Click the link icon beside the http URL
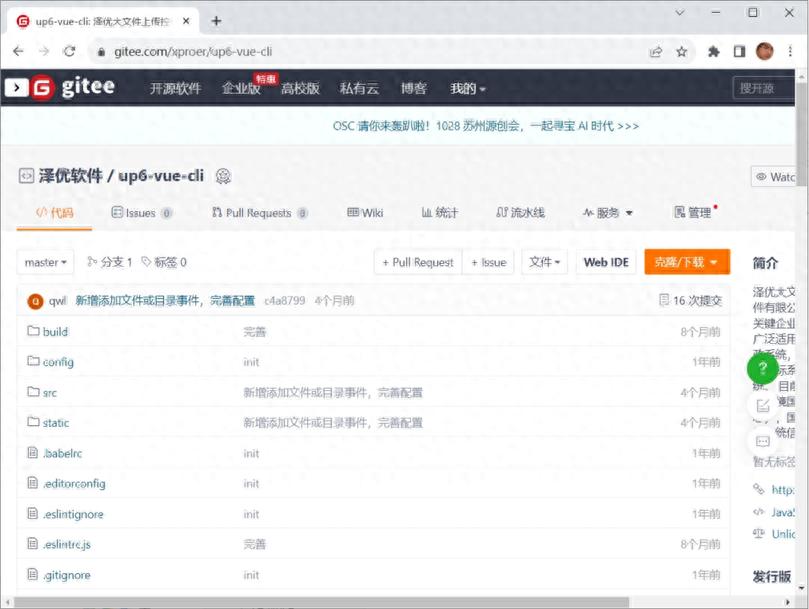The height and width of the screenshot is (609, 809). 761,490
